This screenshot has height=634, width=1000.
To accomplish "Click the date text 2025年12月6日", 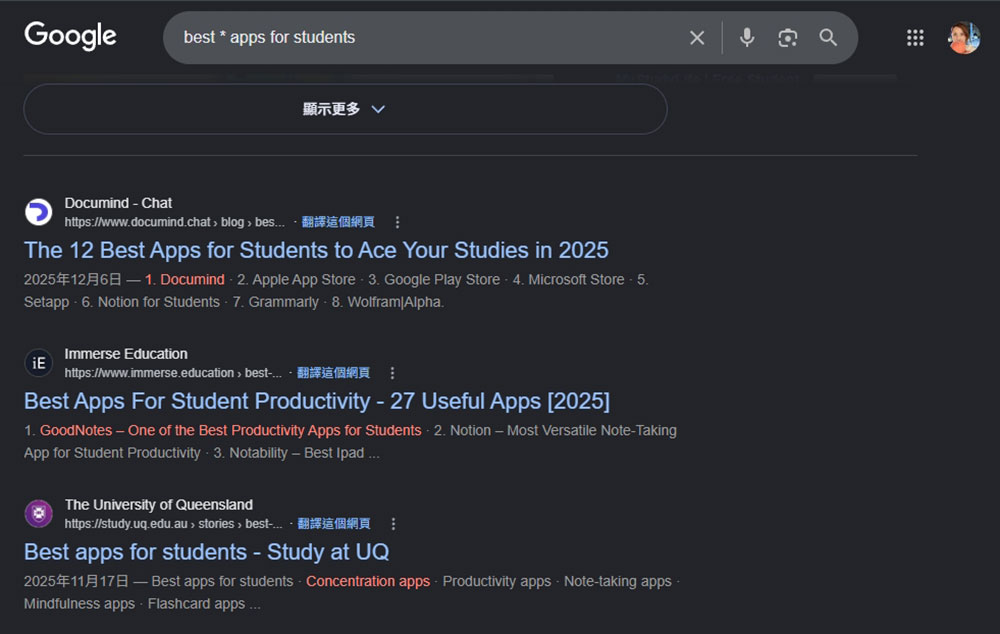I will click(x=73, y=279).
